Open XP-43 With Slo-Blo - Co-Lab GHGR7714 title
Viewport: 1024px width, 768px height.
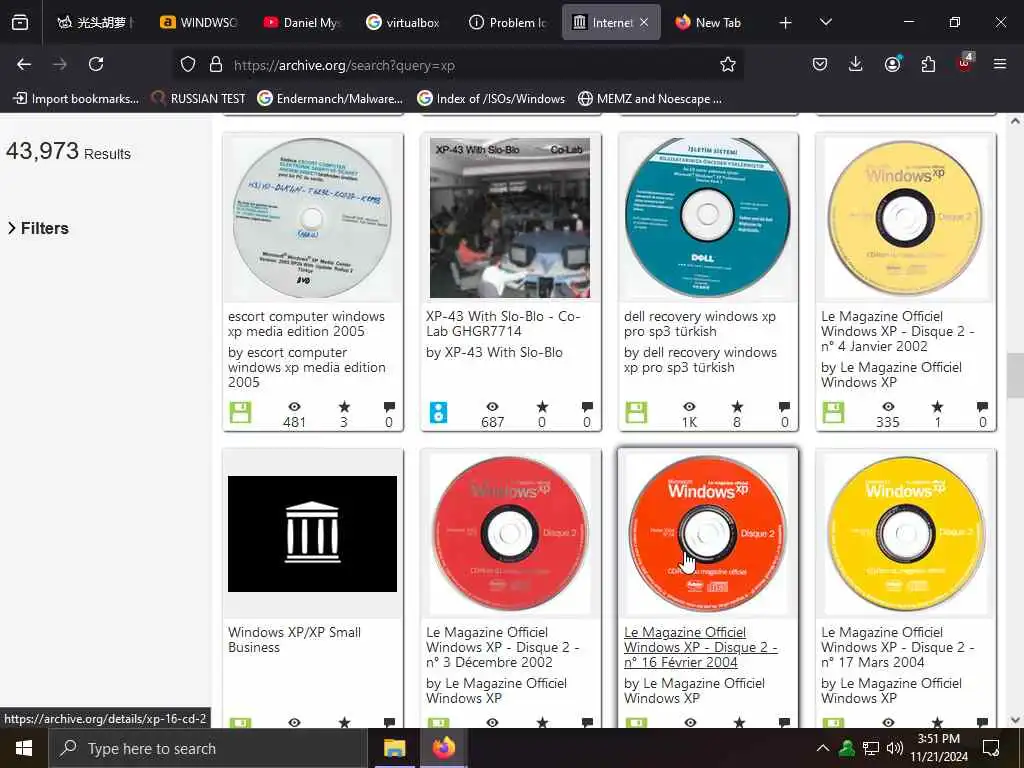[x=503, y=324]
